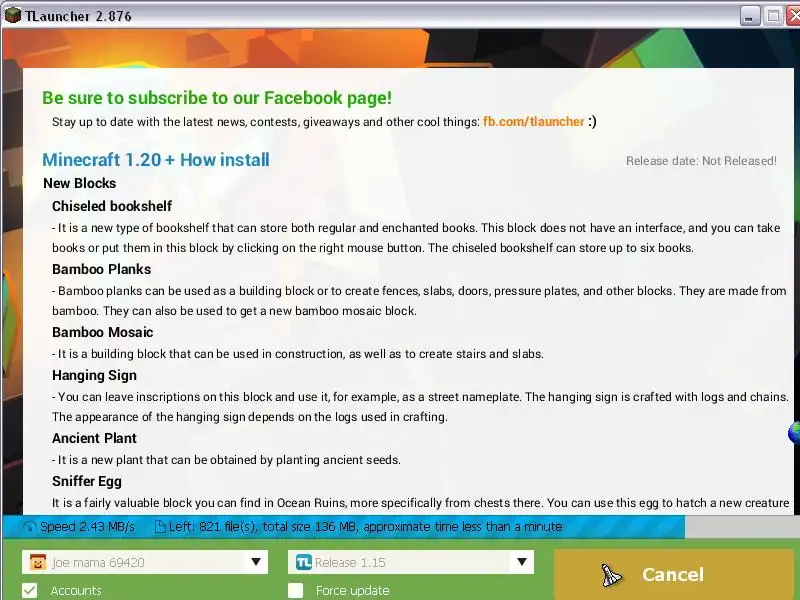Click the speedometer icon beside download speed
The image size is (800, 600).
pos(30,527)
